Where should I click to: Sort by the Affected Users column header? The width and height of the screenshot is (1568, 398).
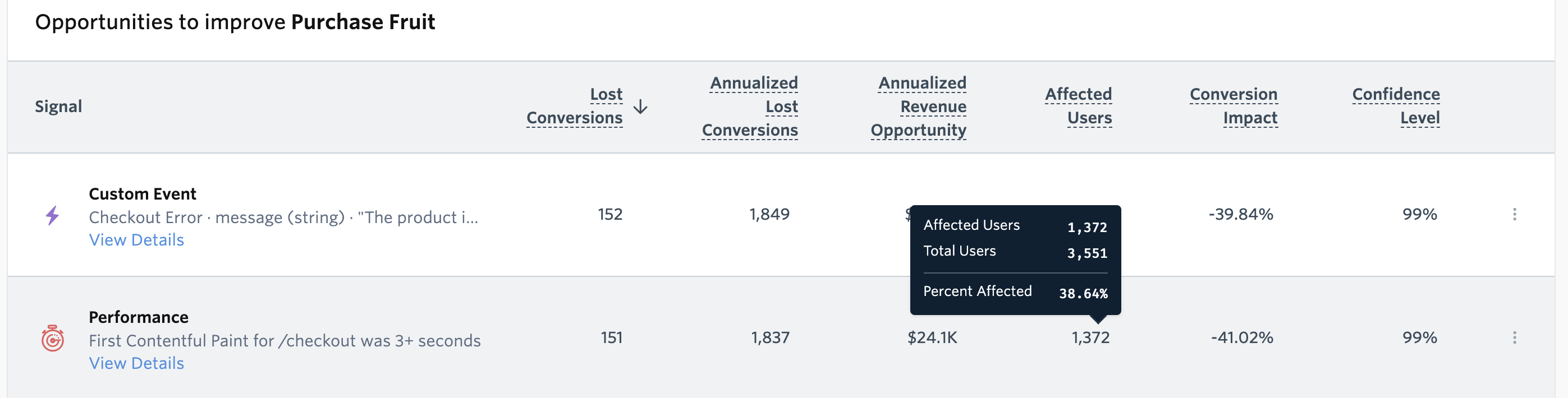(x=1078, y=107)
